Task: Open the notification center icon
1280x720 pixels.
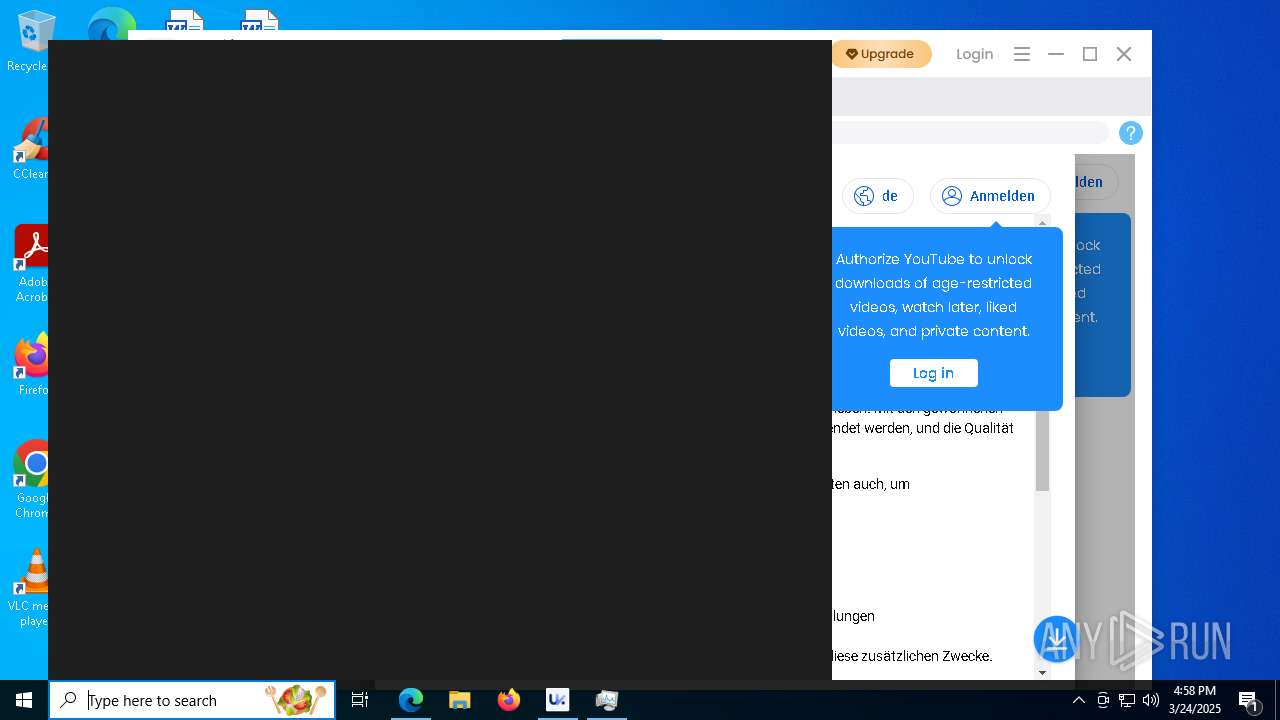Action: (x=1248, y=700)
